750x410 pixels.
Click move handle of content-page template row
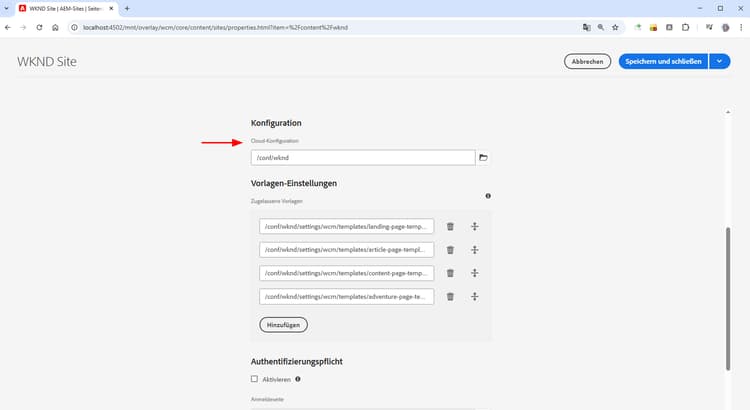click(474, 273)
